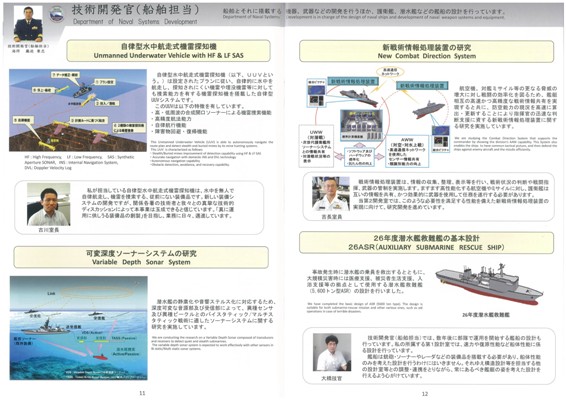The width and height of the screenshot is (566, 400).
Task: Click the 吉長室長 staff photo
Action: (x=331, y=194)
